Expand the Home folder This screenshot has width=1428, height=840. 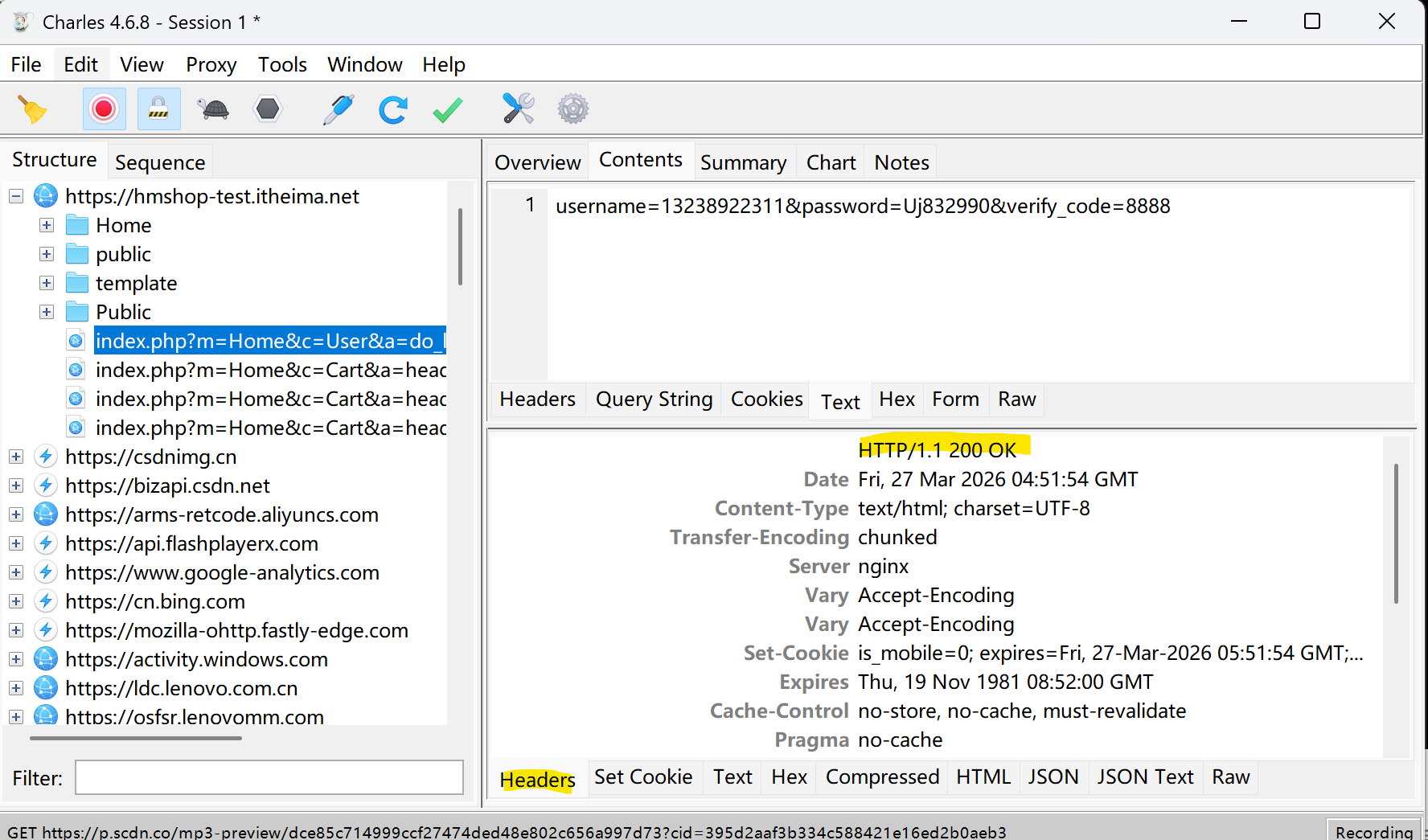coord(47,225)
